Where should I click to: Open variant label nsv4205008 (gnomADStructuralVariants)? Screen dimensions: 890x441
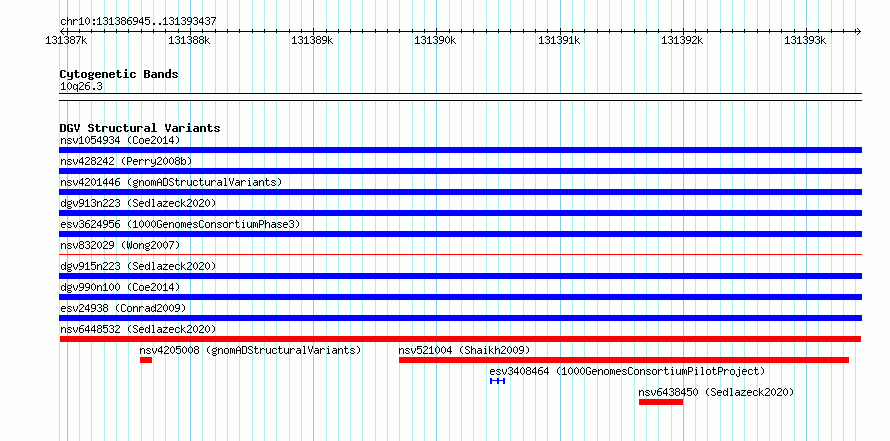pos(250,350)
